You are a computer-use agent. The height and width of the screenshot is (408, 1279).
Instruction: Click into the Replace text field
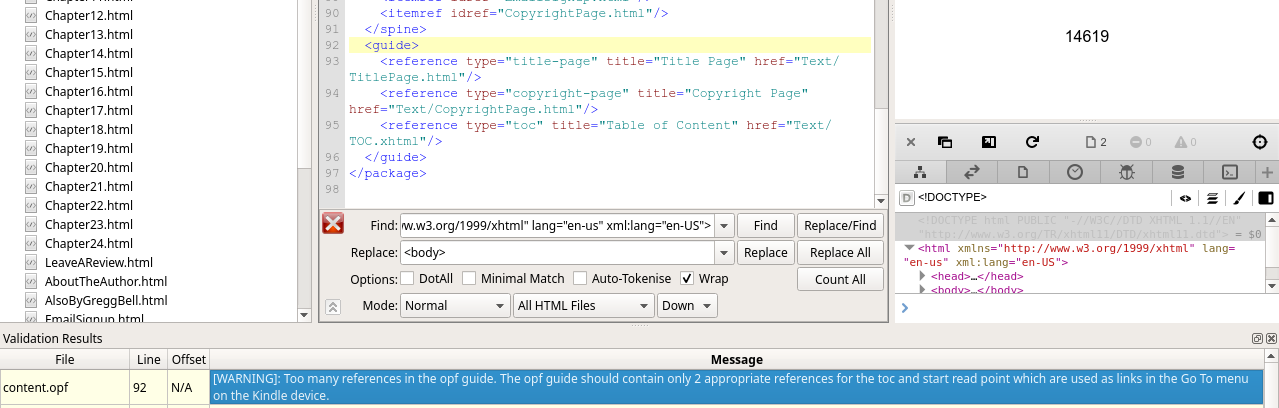(557, 253)
